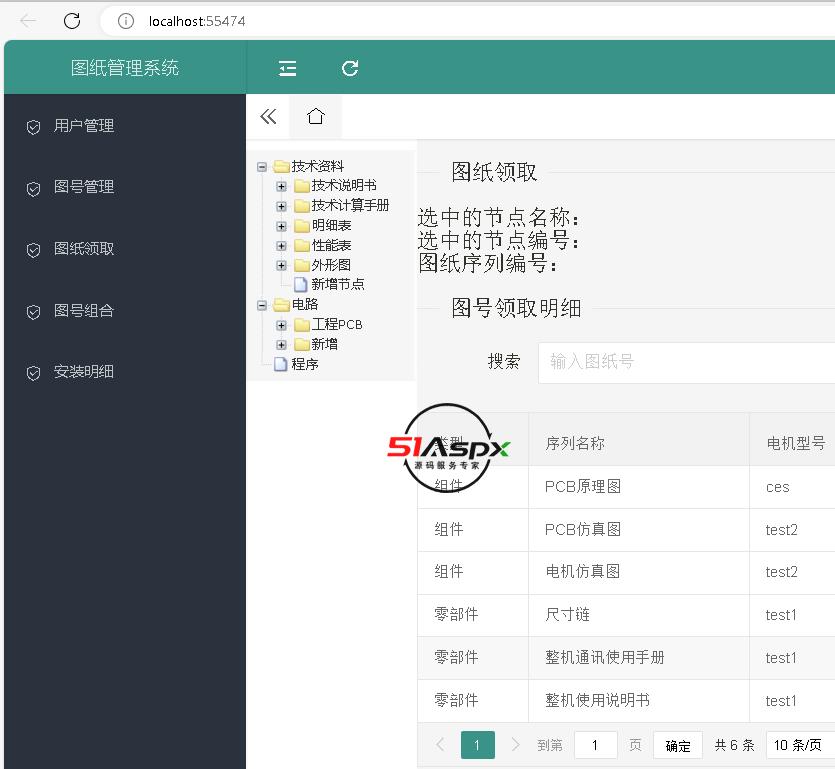The image size is (835, 769).
Task: Select the 程序 tree label
Action: tap(305, 364)
